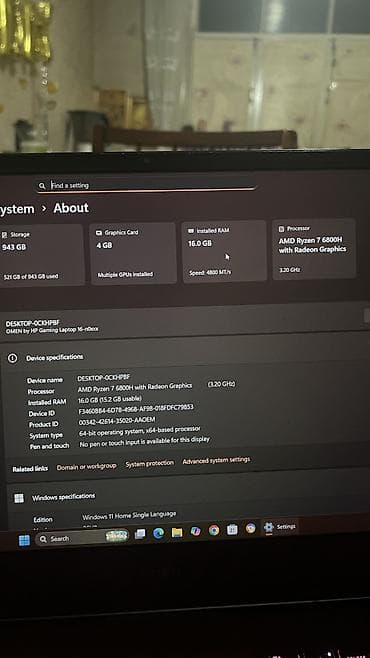Click Windows 11 Home Single Language edition
This screenshot has height=658, width=370.
click(129, 516)
